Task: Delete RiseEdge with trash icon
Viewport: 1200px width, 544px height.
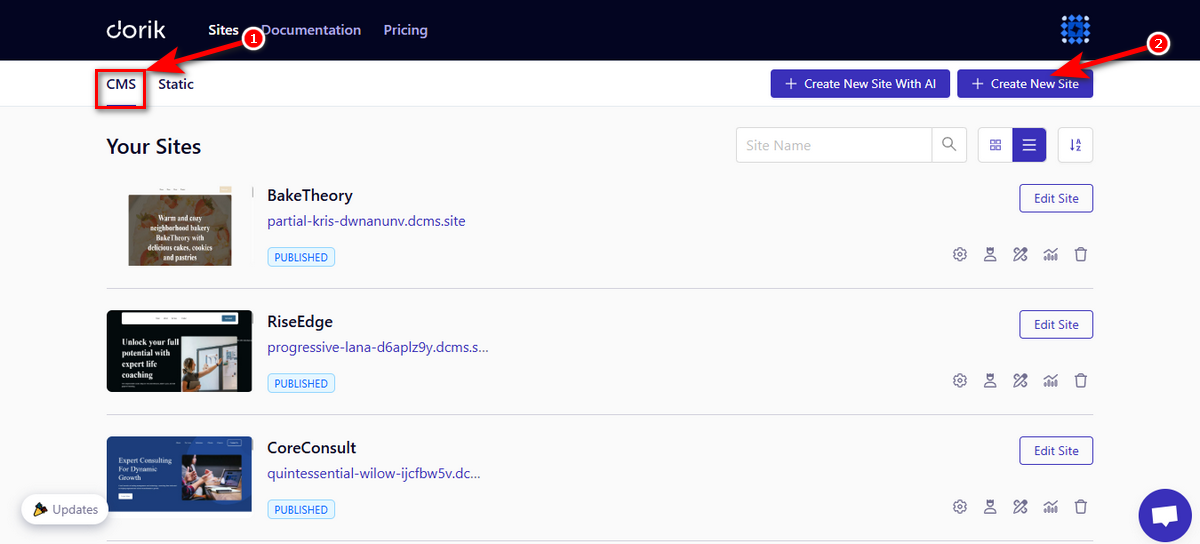Action: [x=1080, y=380]
